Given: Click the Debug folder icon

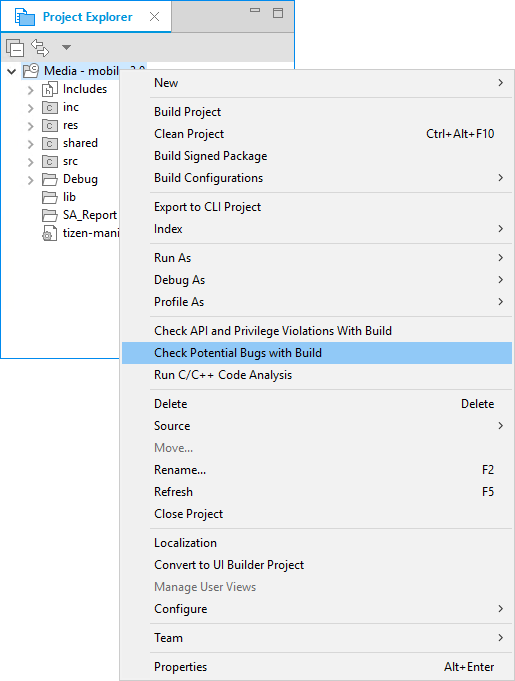Looking at the screenshot, I should click(x=50, y=179).
